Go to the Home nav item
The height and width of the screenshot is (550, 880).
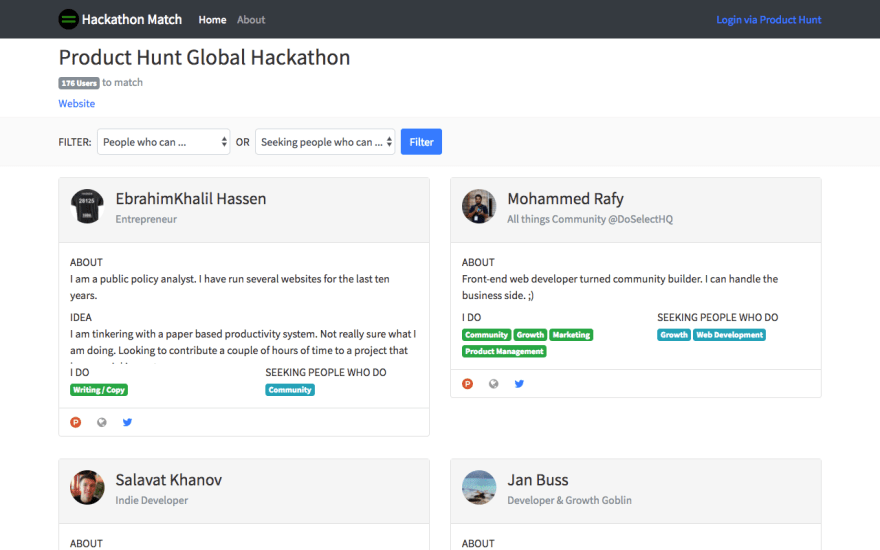212,20
